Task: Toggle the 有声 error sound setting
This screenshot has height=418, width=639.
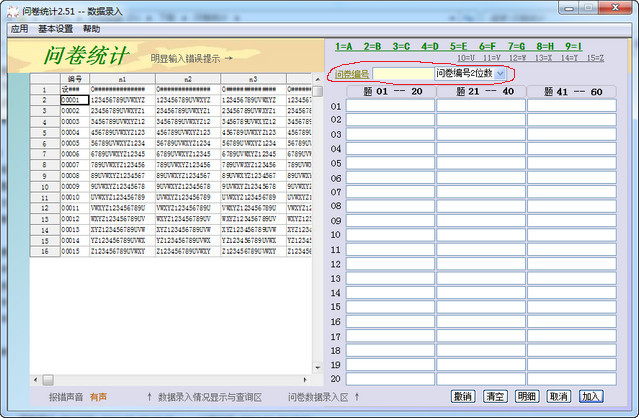Action: 98,397
